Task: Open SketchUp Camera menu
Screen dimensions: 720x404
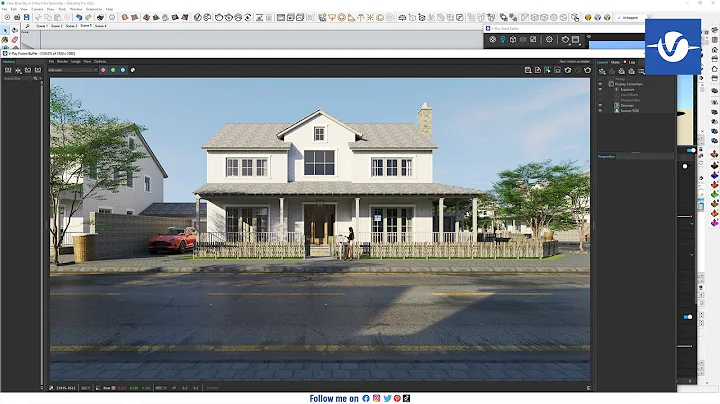Action: (37, 9)
